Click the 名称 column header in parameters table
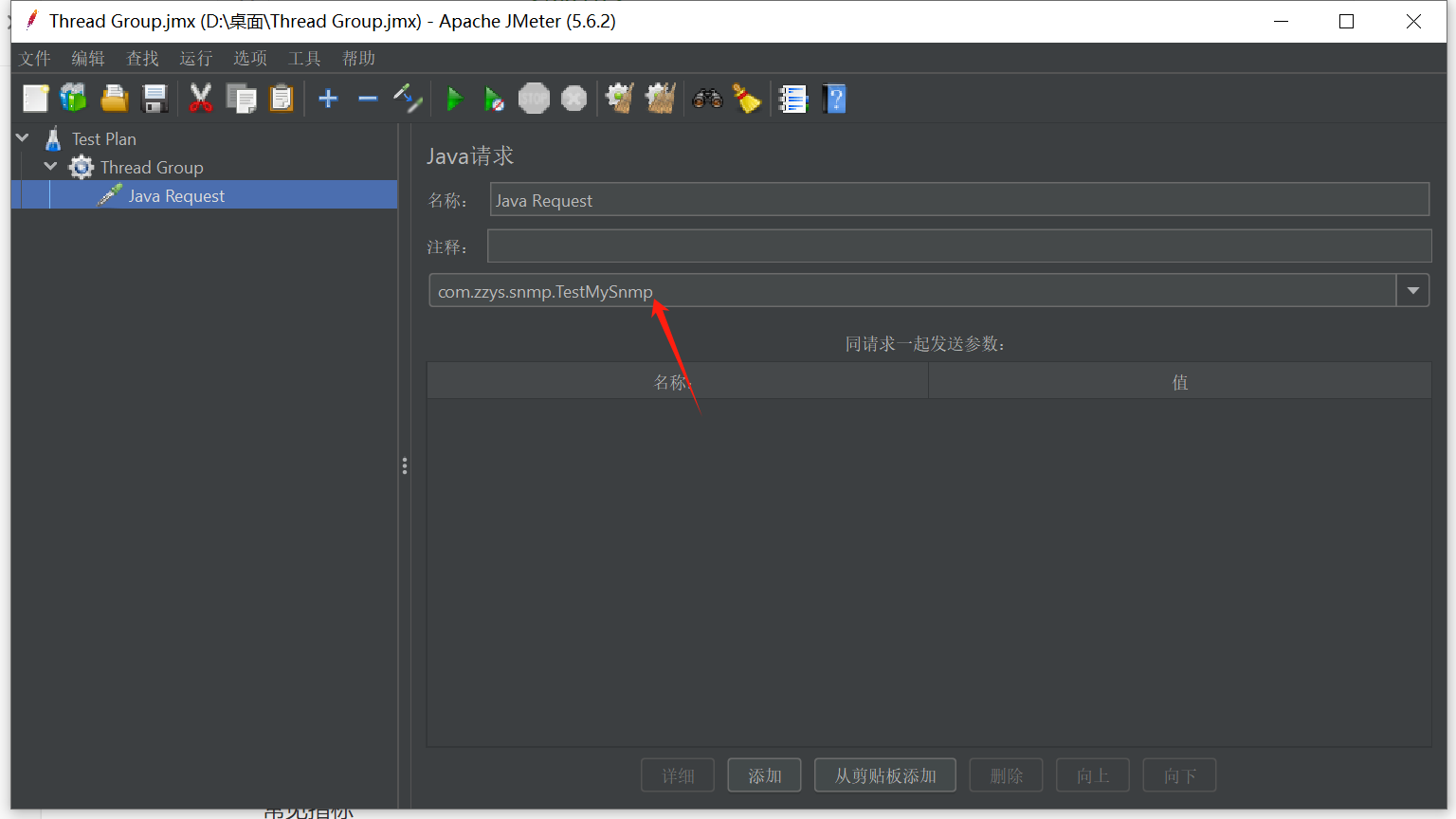Screen dimensions: 1456x819 (677, 381)
